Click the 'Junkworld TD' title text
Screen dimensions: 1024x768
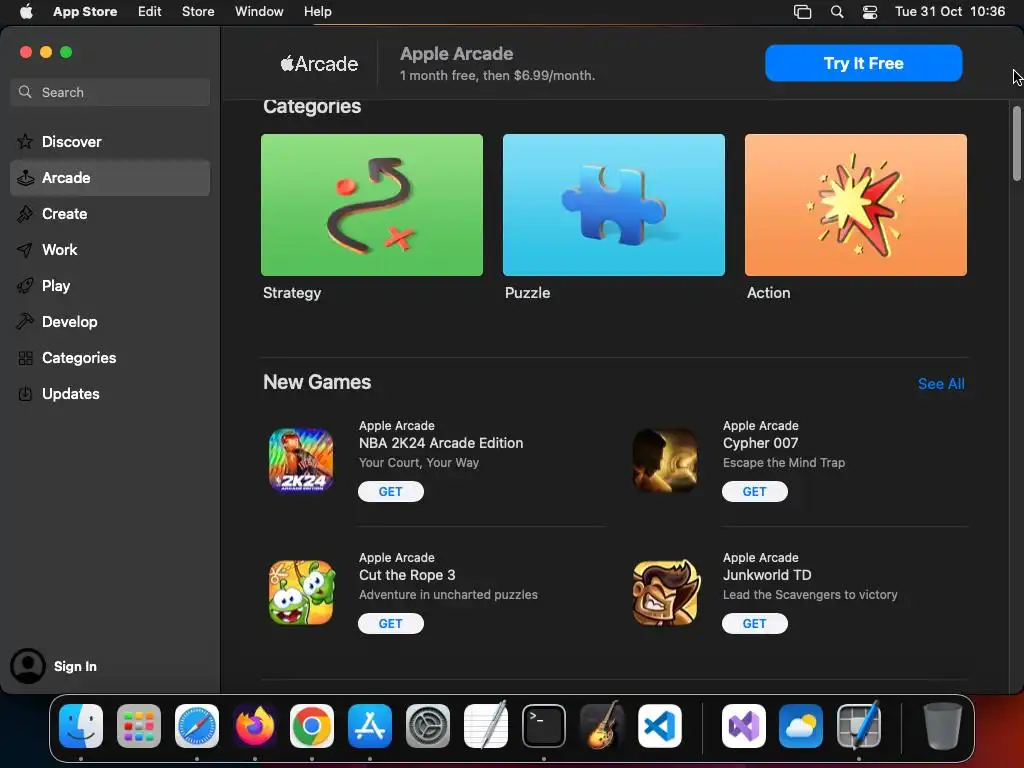pos(767,575)
